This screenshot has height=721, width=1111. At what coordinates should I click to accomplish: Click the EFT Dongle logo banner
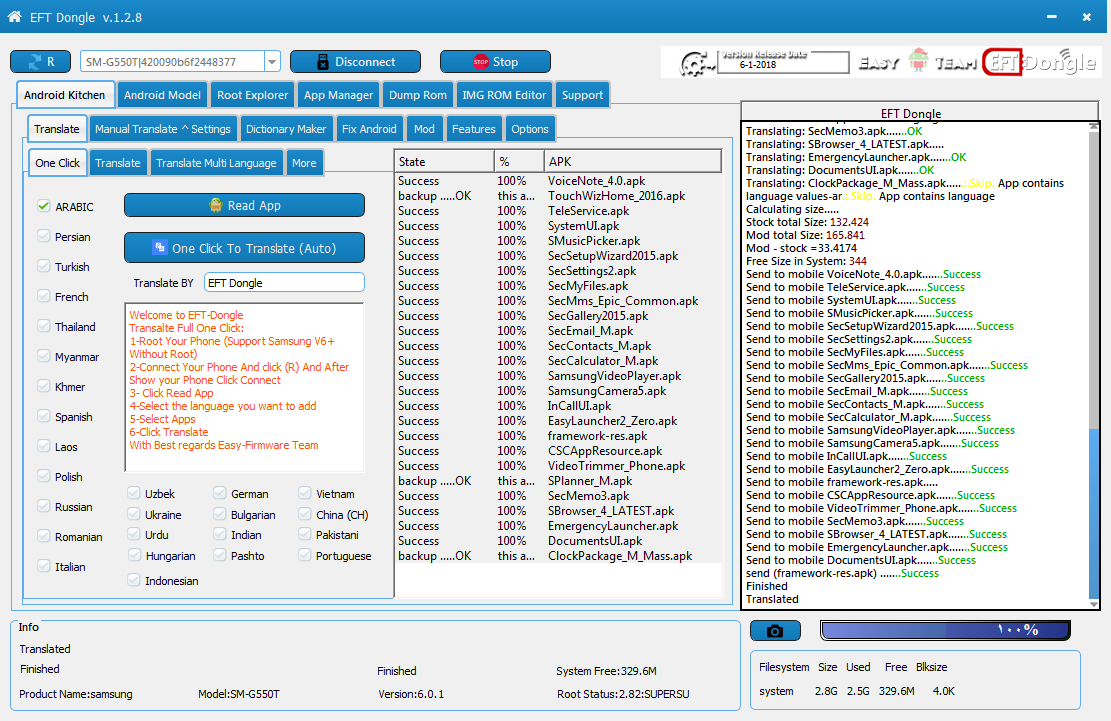1039,62
